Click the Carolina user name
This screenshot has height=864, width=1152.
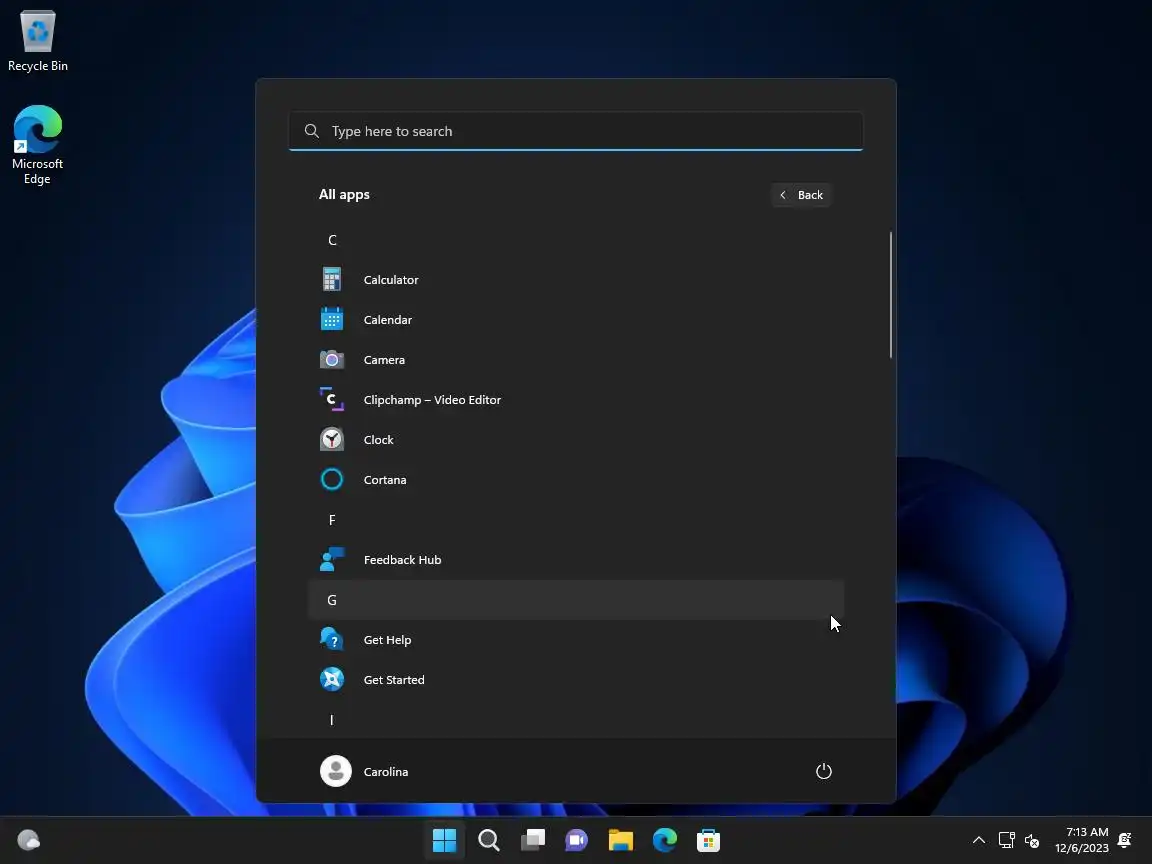click(386, 771)
